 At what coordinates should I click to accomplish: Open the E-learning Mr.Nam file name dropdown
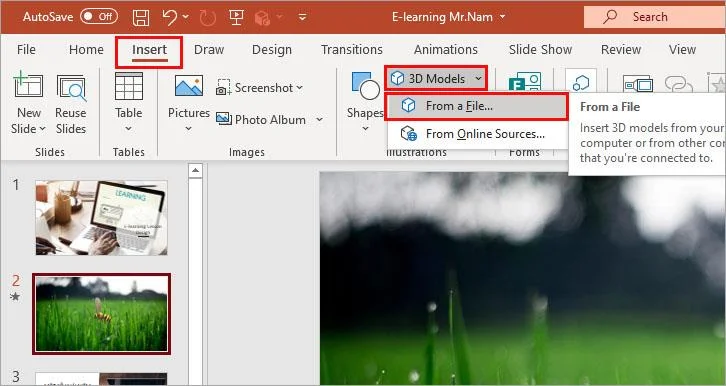pos(502,18)
